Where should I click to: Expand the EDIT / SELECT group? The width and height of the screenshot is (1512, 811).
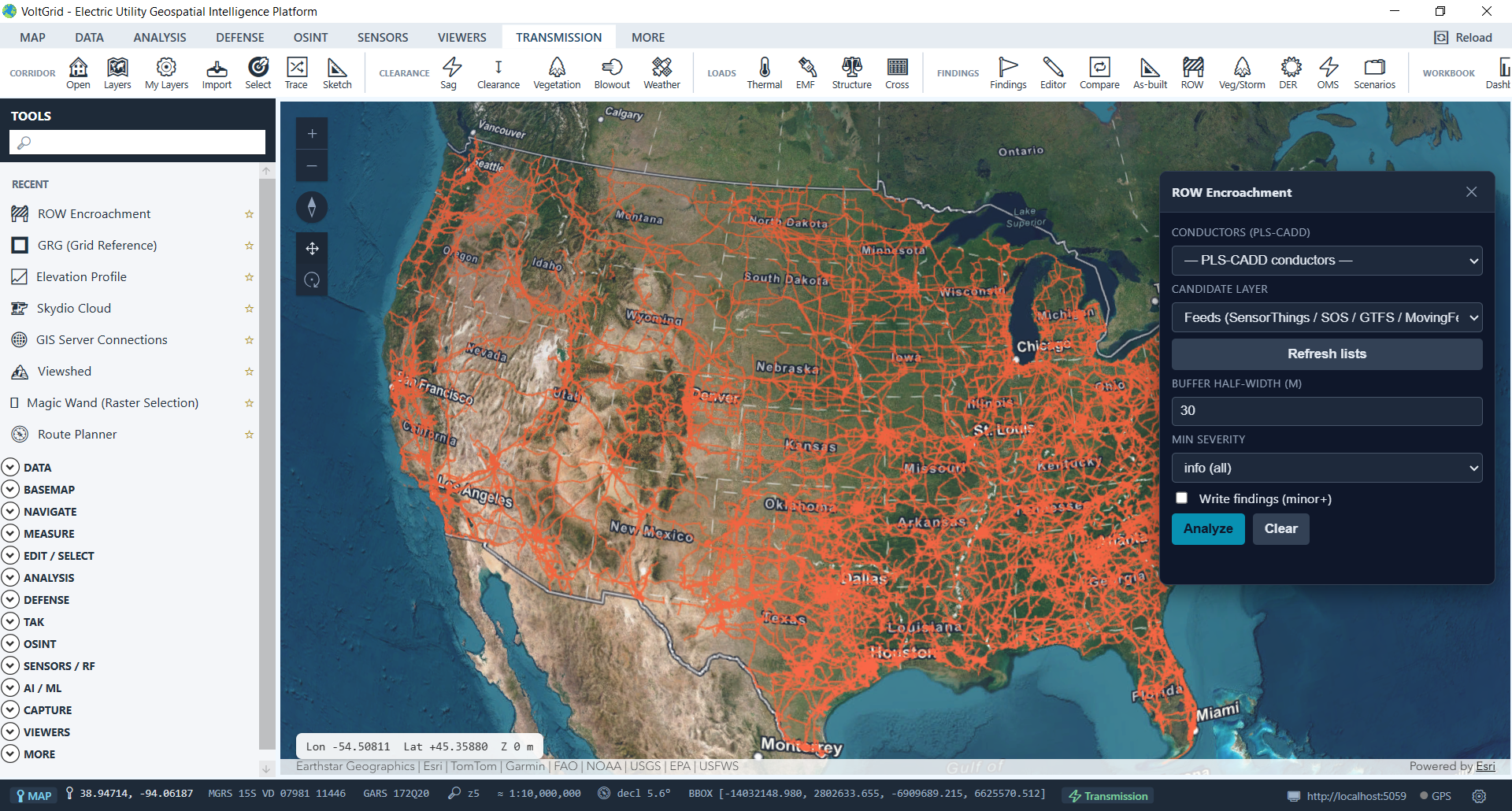[x=10, y=555]
